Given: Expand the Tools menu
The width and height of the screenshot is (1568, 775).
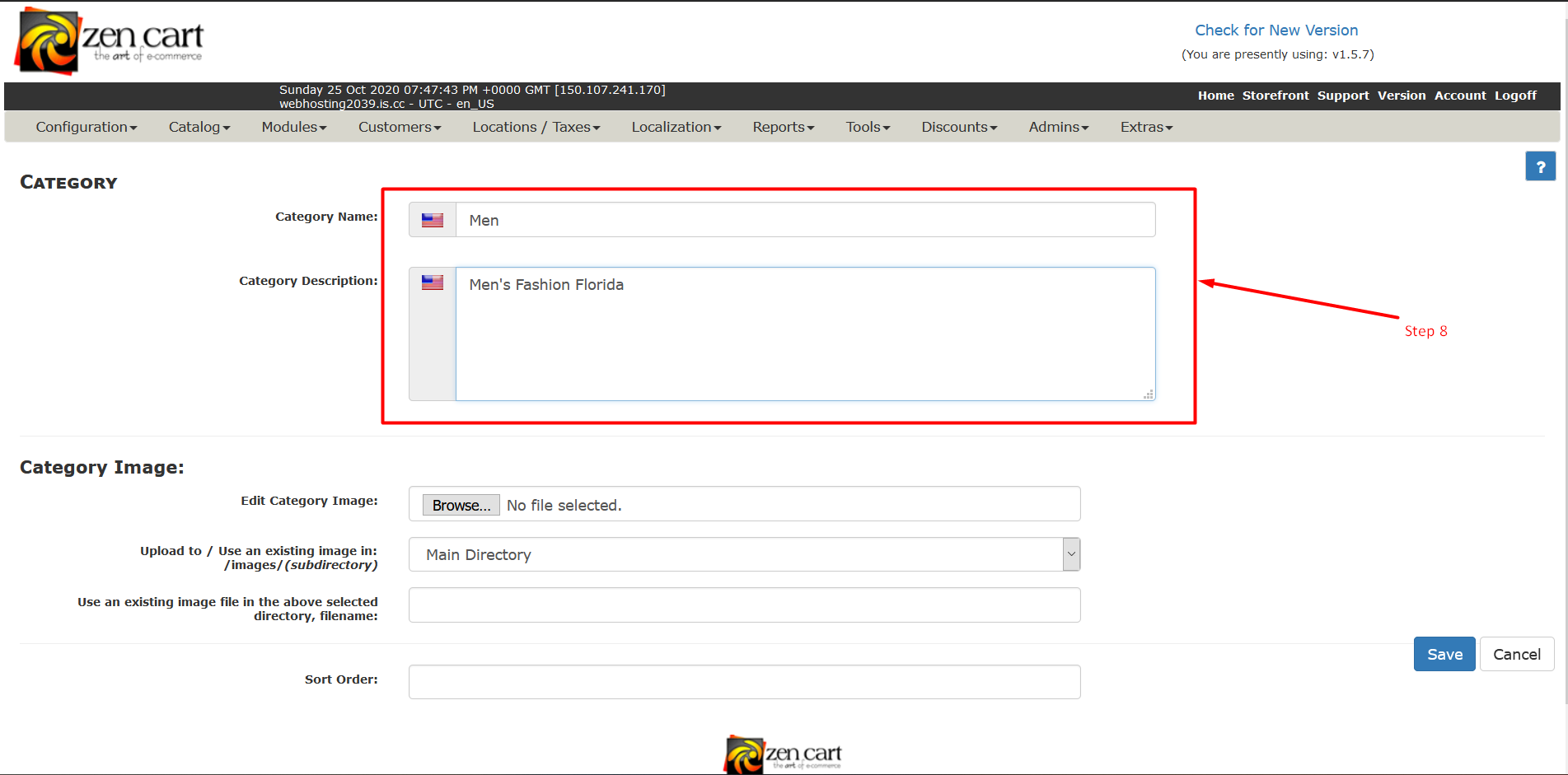Looking at the screenshot, I should (x=868, y=127).
